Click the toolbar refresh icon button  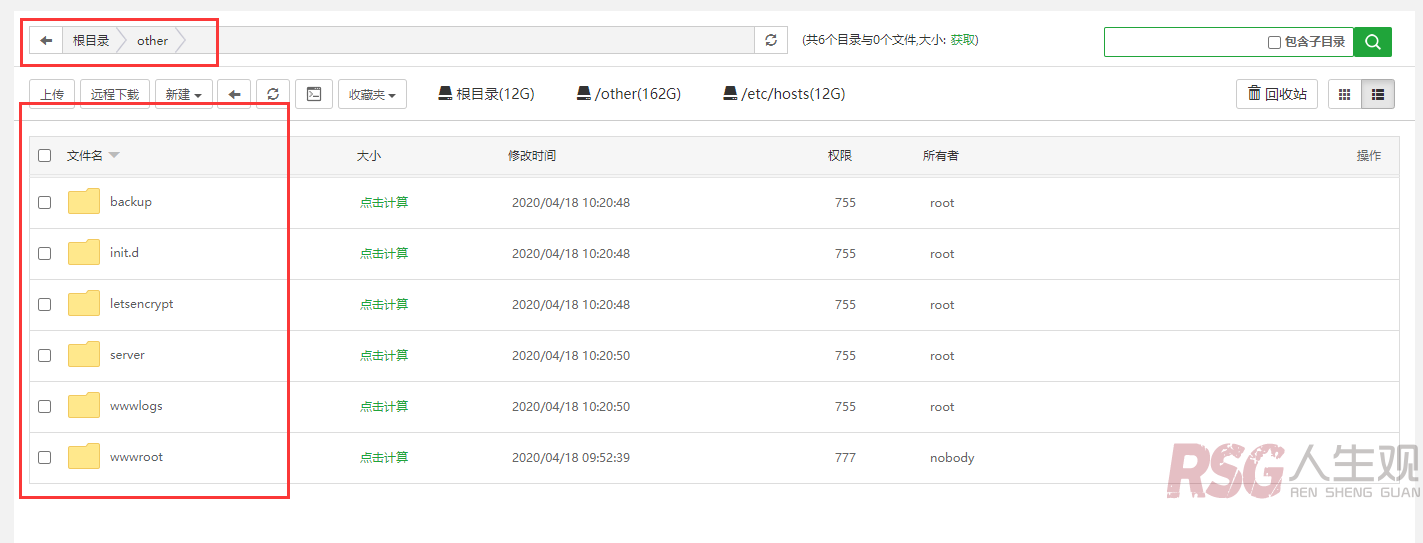273,94
